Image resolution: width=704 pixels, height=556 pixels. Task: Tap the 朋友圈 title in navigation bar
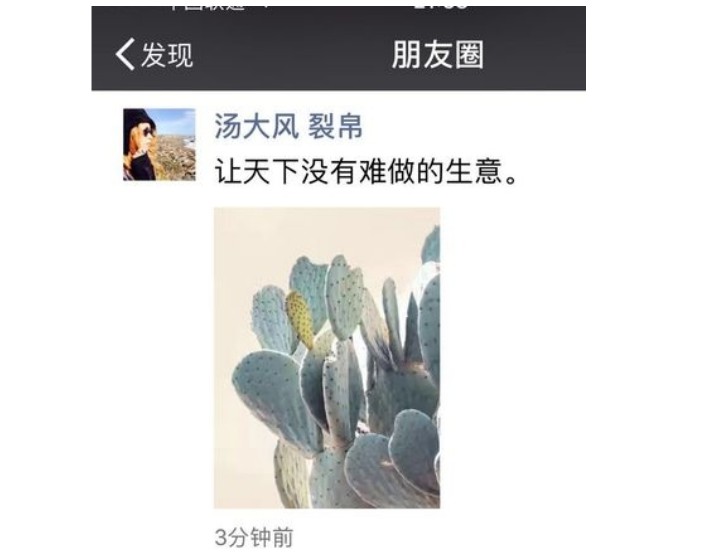[437, 55]
